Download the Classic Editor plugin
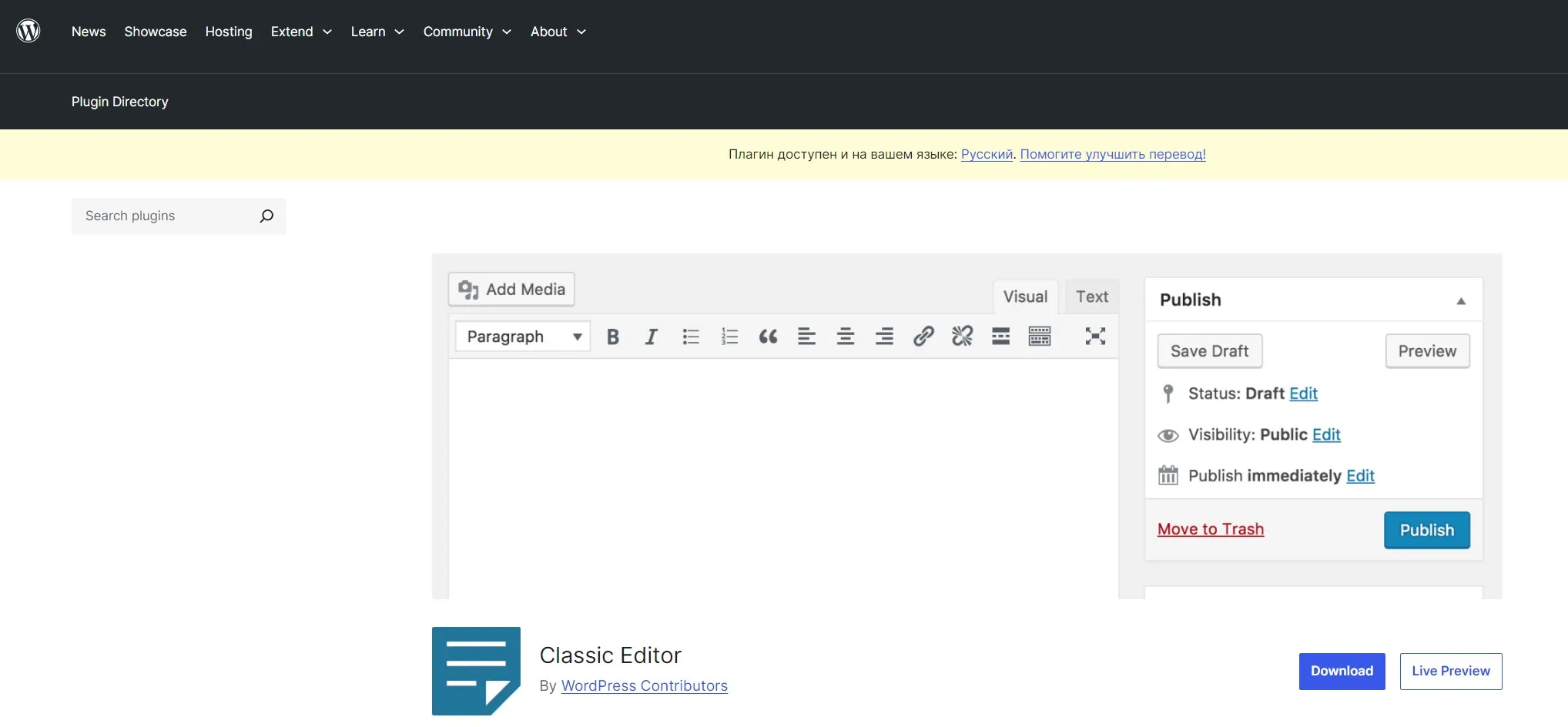1568x727 pixels. (x=1342, y=672)
